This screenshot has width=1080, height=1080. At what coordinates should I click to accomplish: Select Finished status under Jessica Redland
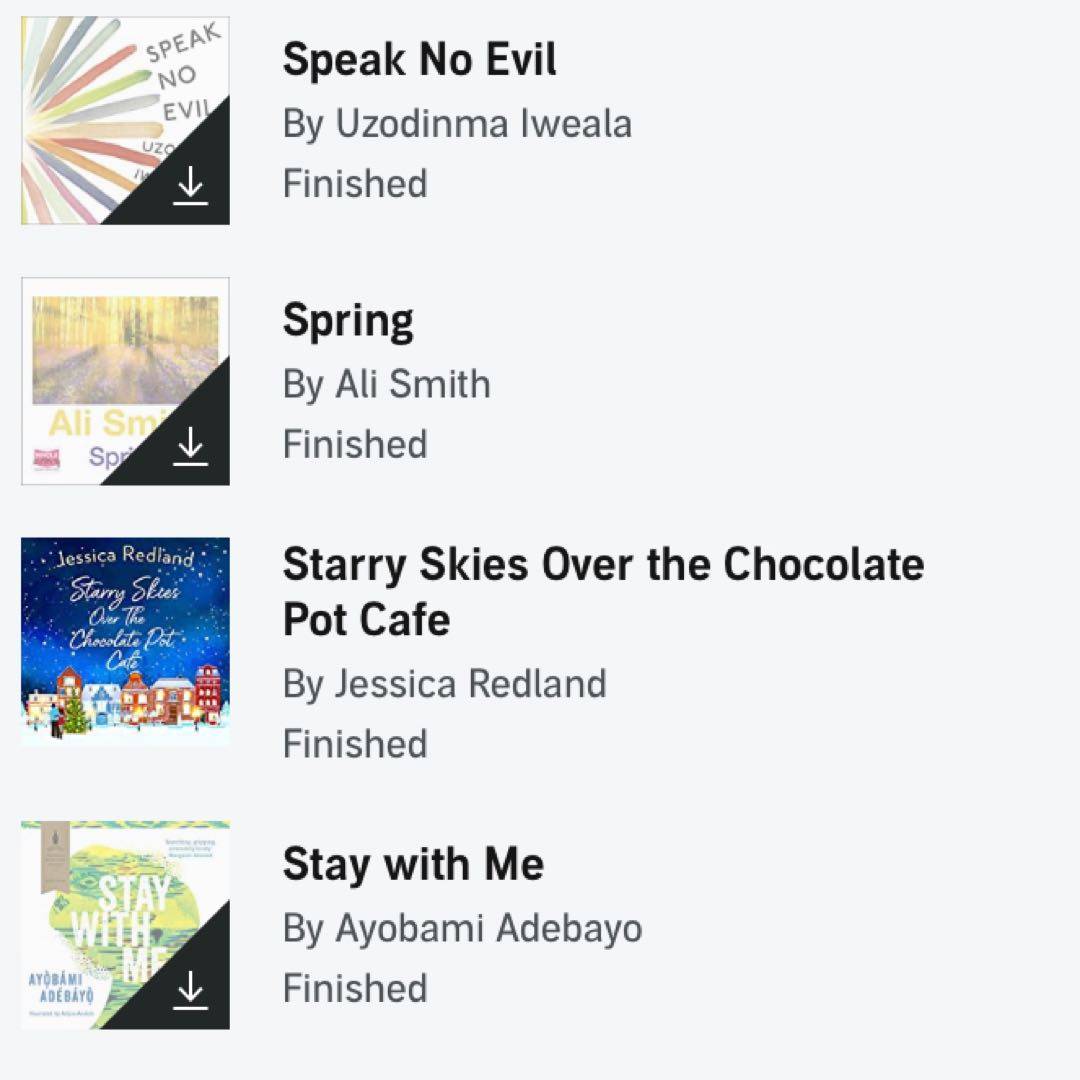(355, 744)
